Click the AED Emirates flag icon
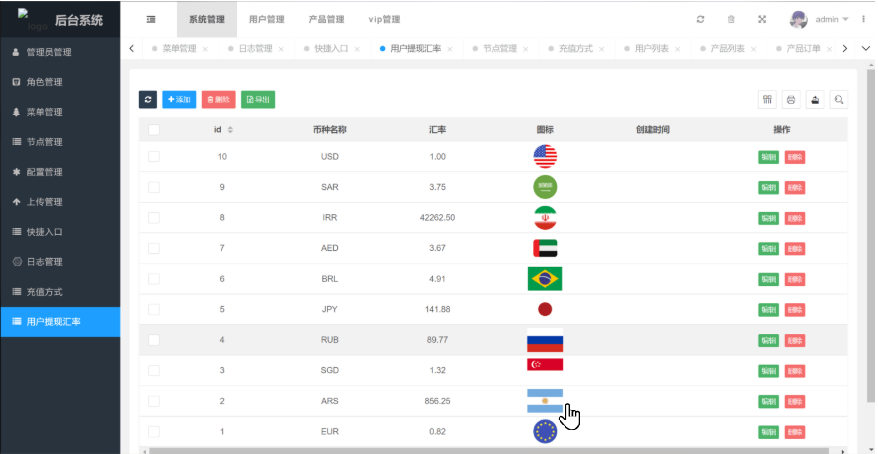Viewport: 878px width, 454px height. click(545, 248)
